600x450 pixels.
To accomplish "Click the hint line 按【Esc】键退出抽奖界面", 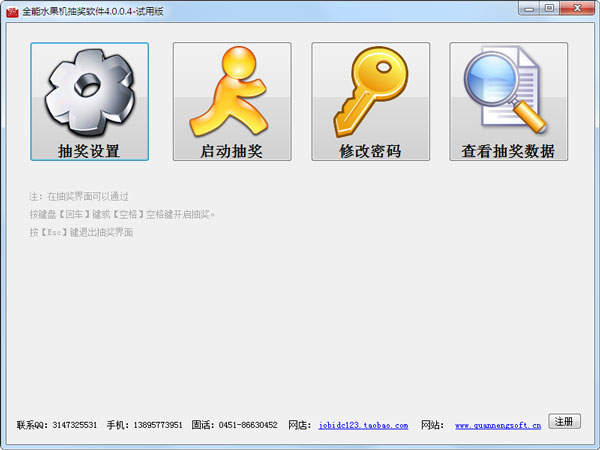I will pos(81,232).
